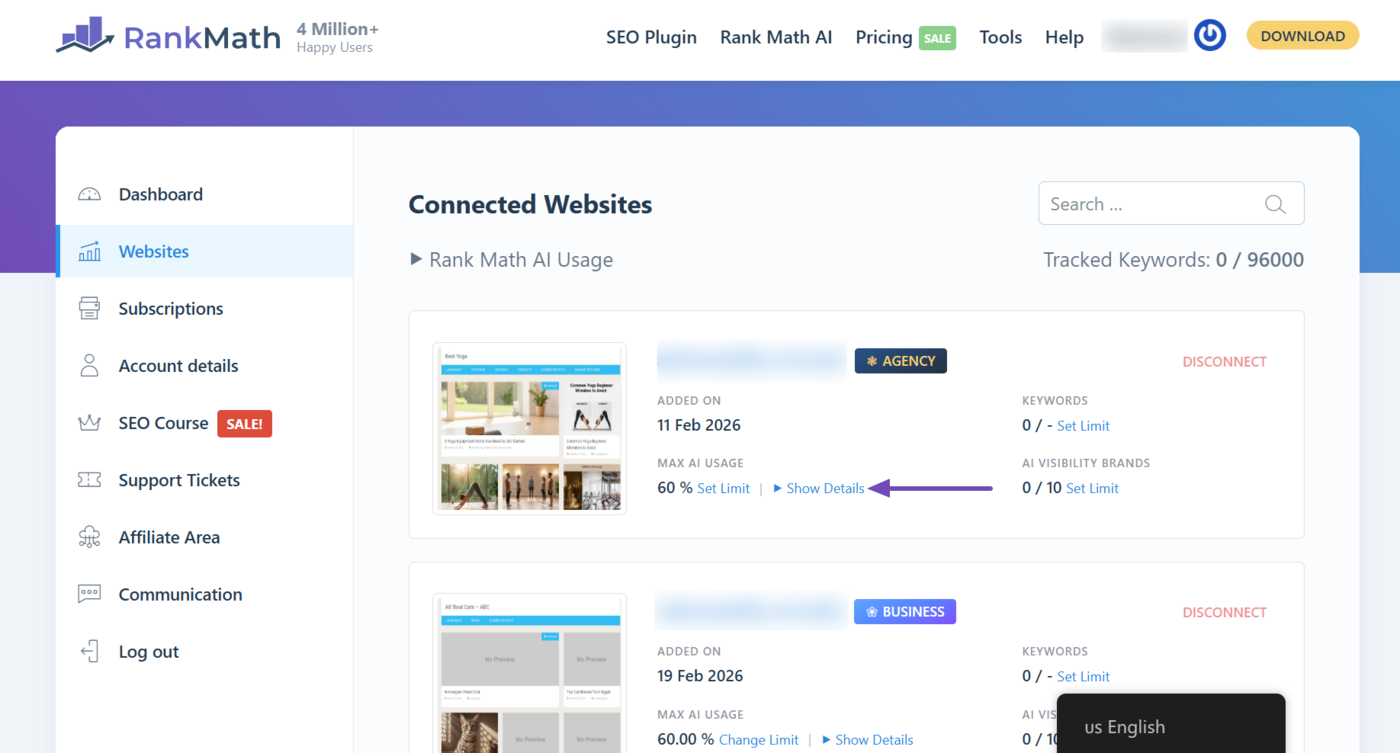Open the SEO Plugin menu
Image resolution: width=1400 pixels, height=753 pixels.
pos(651,37)
